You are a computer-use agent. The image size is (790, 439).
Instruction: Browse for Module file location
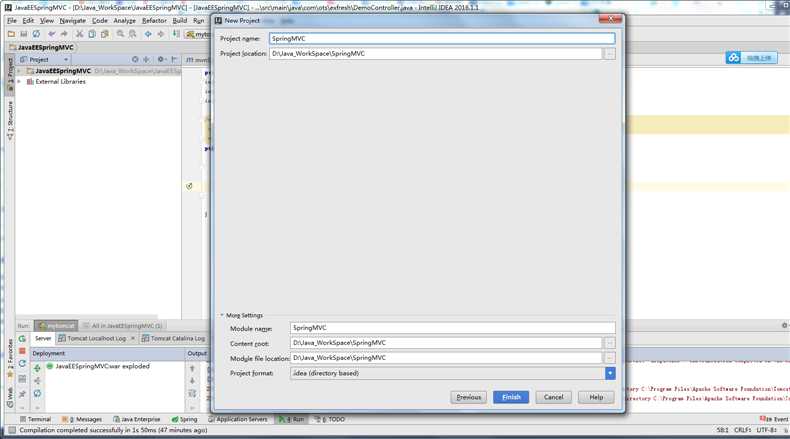click(x=610, y=358)
